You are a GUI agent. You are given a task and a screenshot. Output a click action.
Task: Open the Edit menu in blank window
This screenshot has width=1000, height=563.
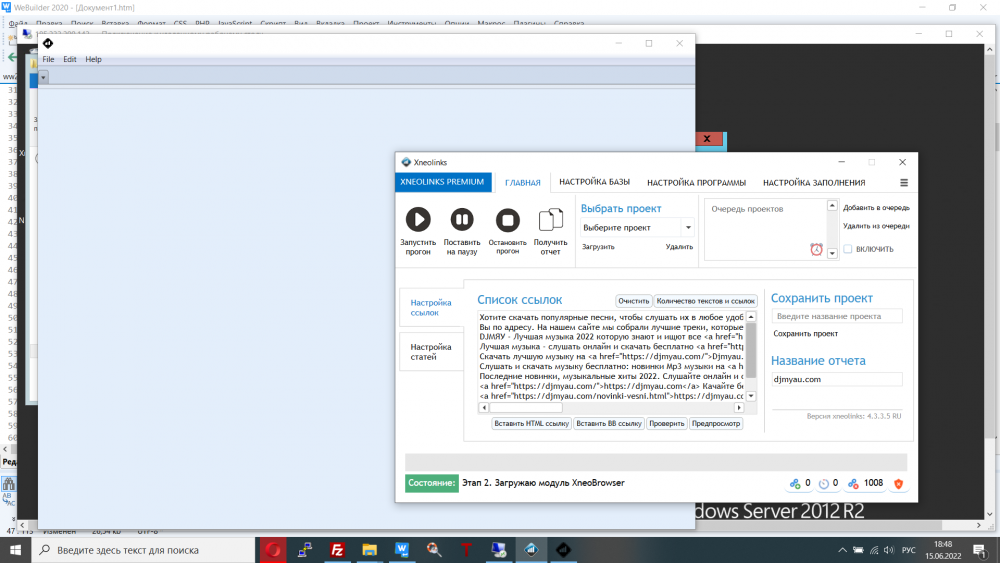pyautogui.click(x=70, y=59)
